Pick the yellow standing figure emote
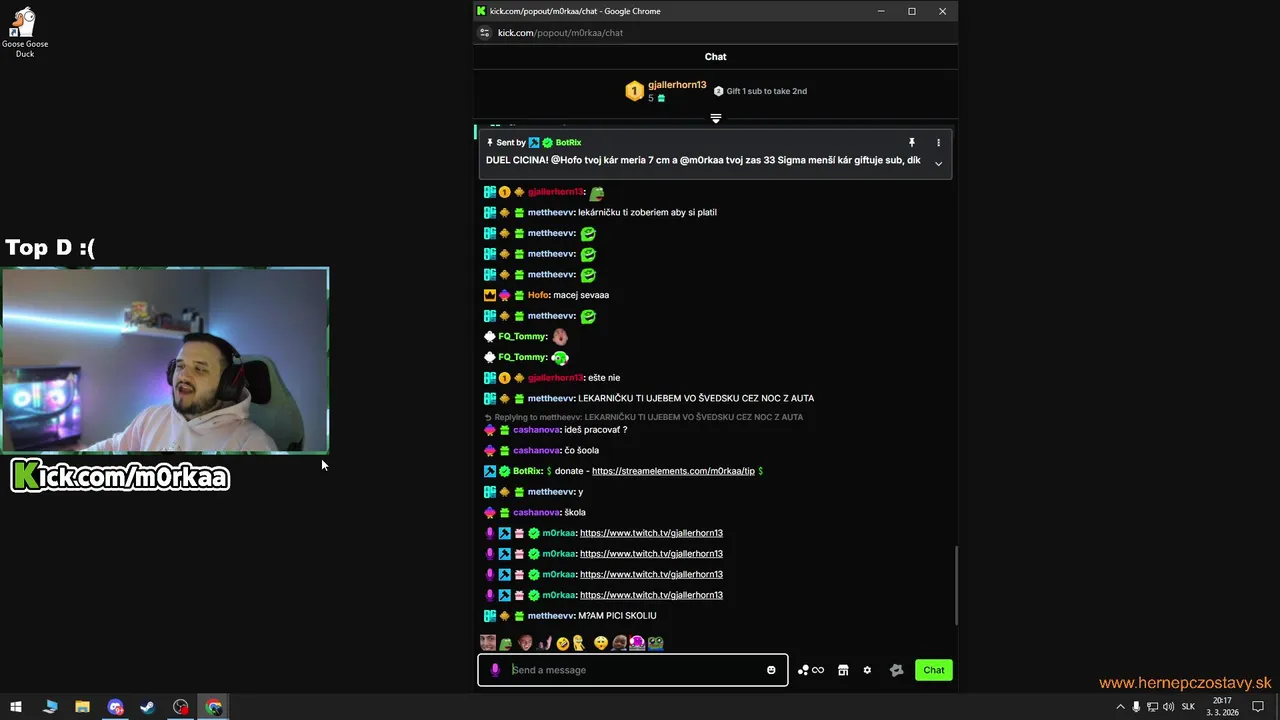Image resolution: width=1280 pixels, height=720 pixels. click(x=578, y=643)
